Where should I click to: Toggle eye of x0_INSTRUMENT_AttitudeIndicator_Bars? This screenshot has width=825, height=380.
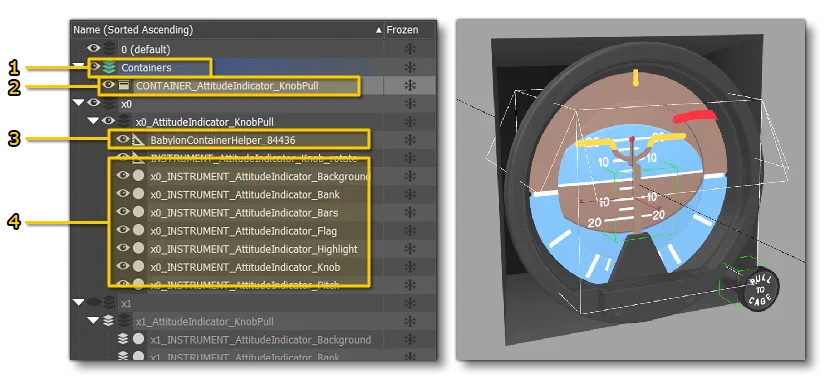pos(123,212)
